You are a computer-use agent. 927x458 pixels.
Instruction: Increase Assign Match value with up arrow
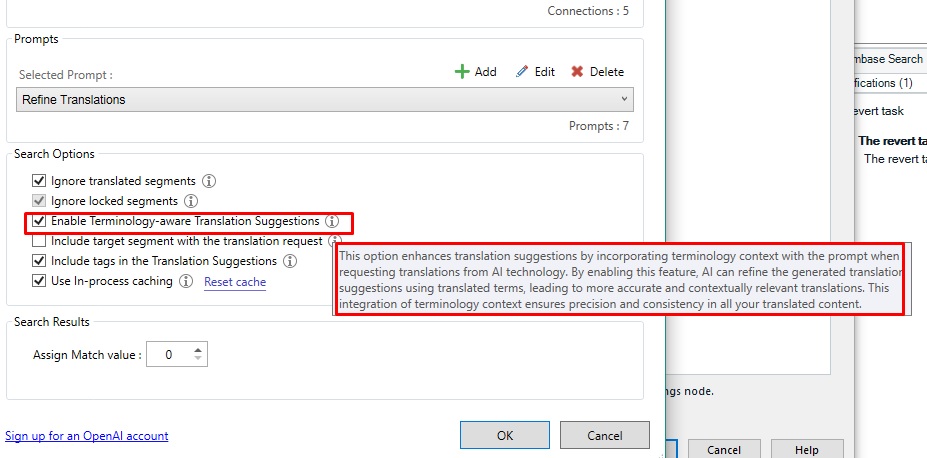tap(198, 350)
